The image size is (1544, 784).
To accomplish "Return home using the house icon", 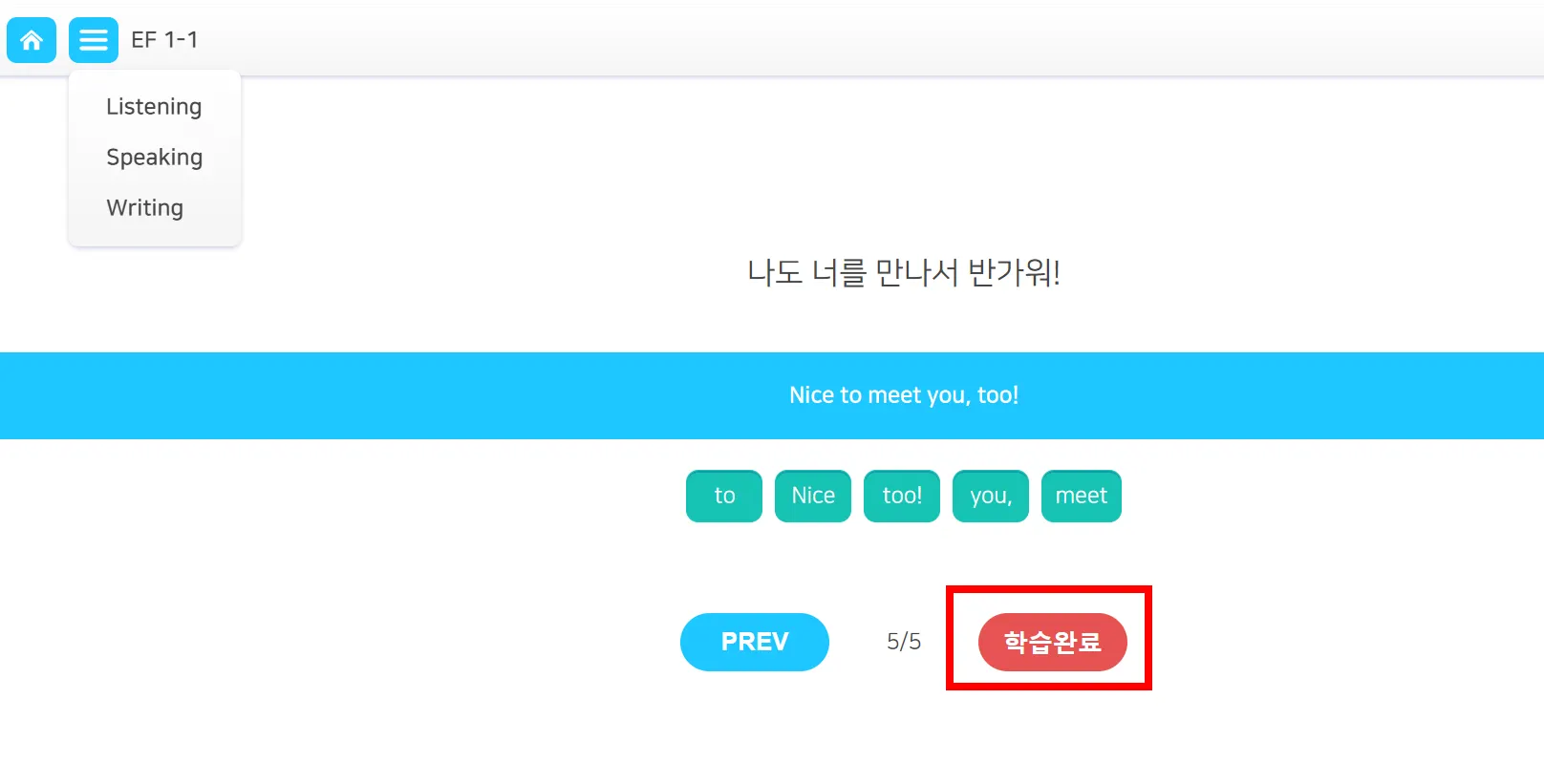I will click(x=32, y=40).
